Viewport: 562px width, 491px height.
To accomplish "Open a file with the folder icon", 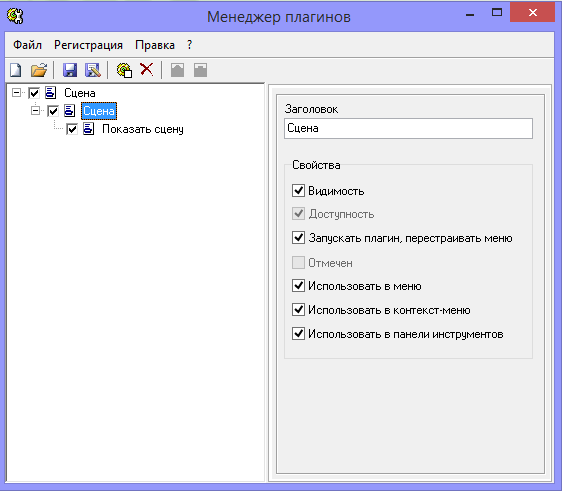I will 39,70.
